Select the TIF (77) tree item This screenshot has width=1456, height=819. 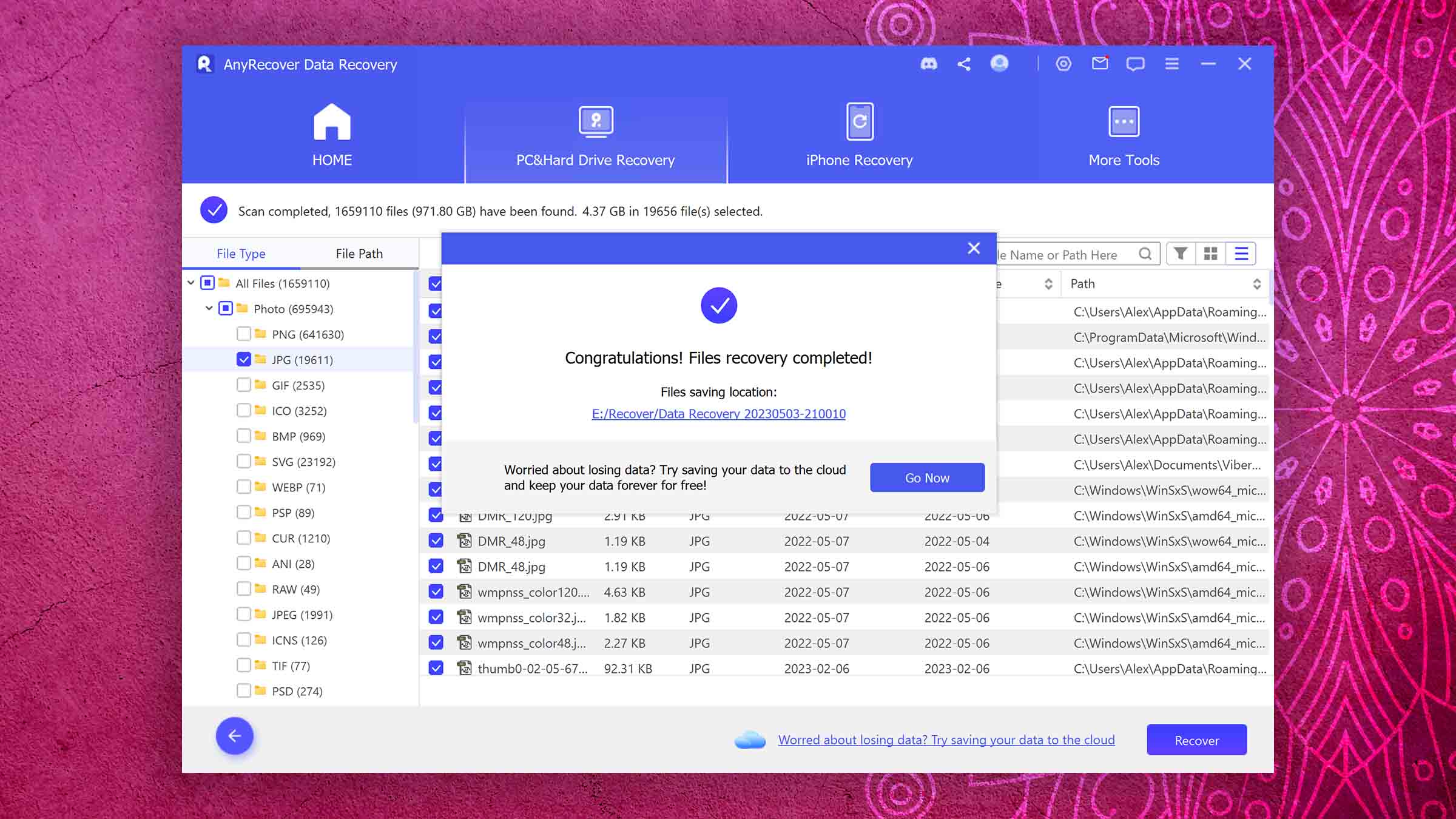(291, 666)
